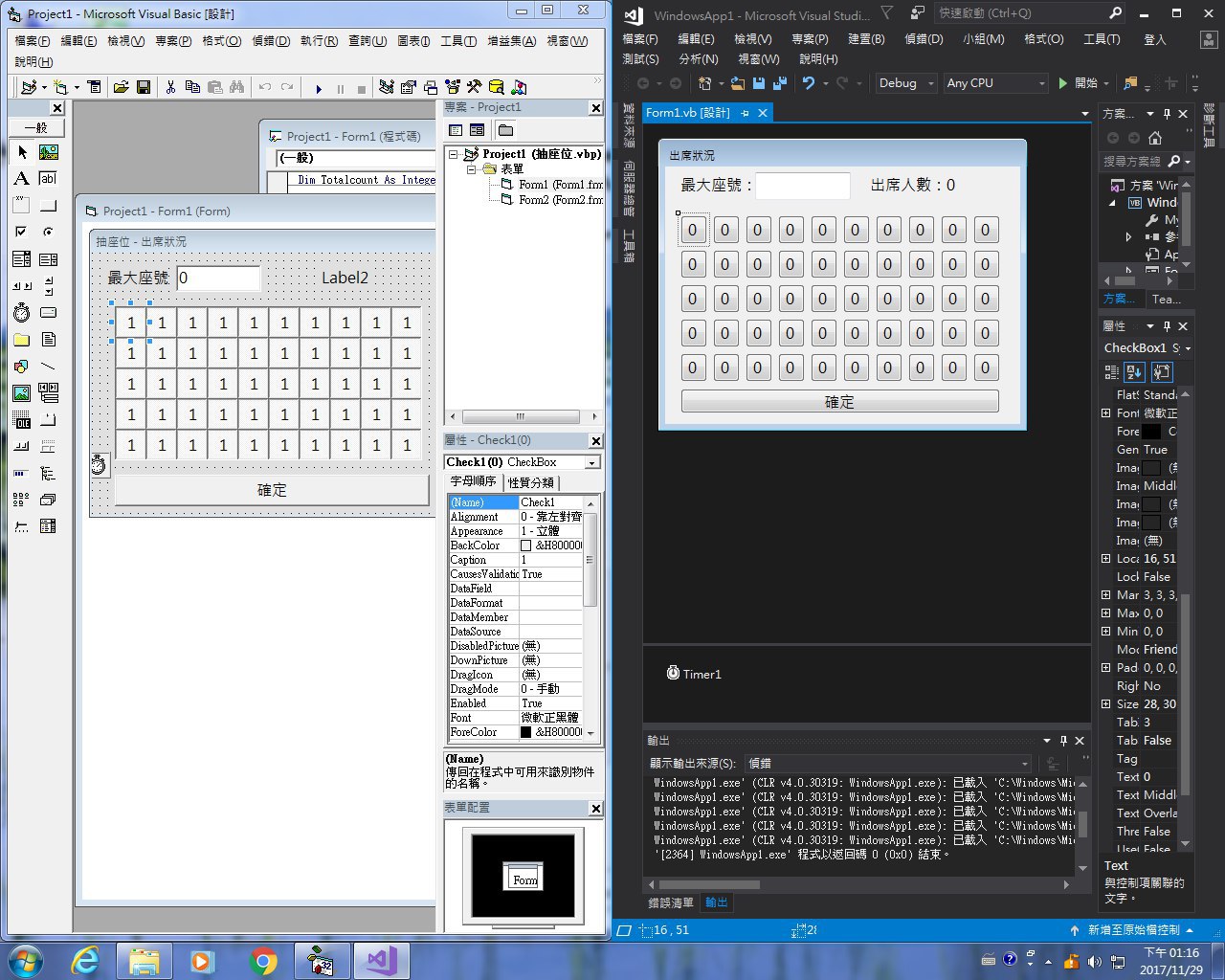The image size is (1225, 980).
Task: Click the BackColor swatch in VB6 properties
Action: [525, 546]
